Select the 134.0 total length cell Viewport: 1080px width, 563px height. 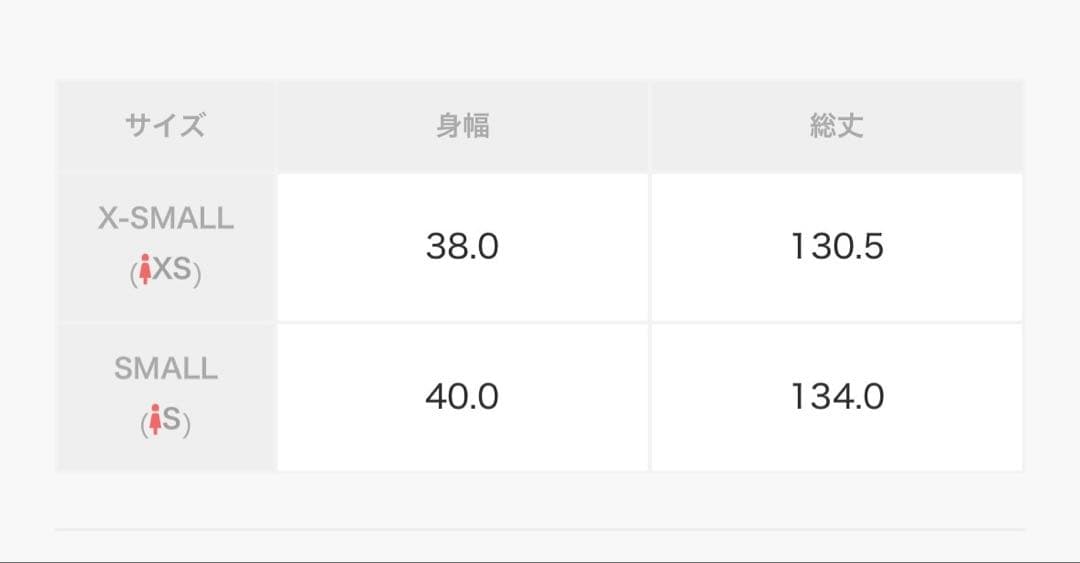837,397
